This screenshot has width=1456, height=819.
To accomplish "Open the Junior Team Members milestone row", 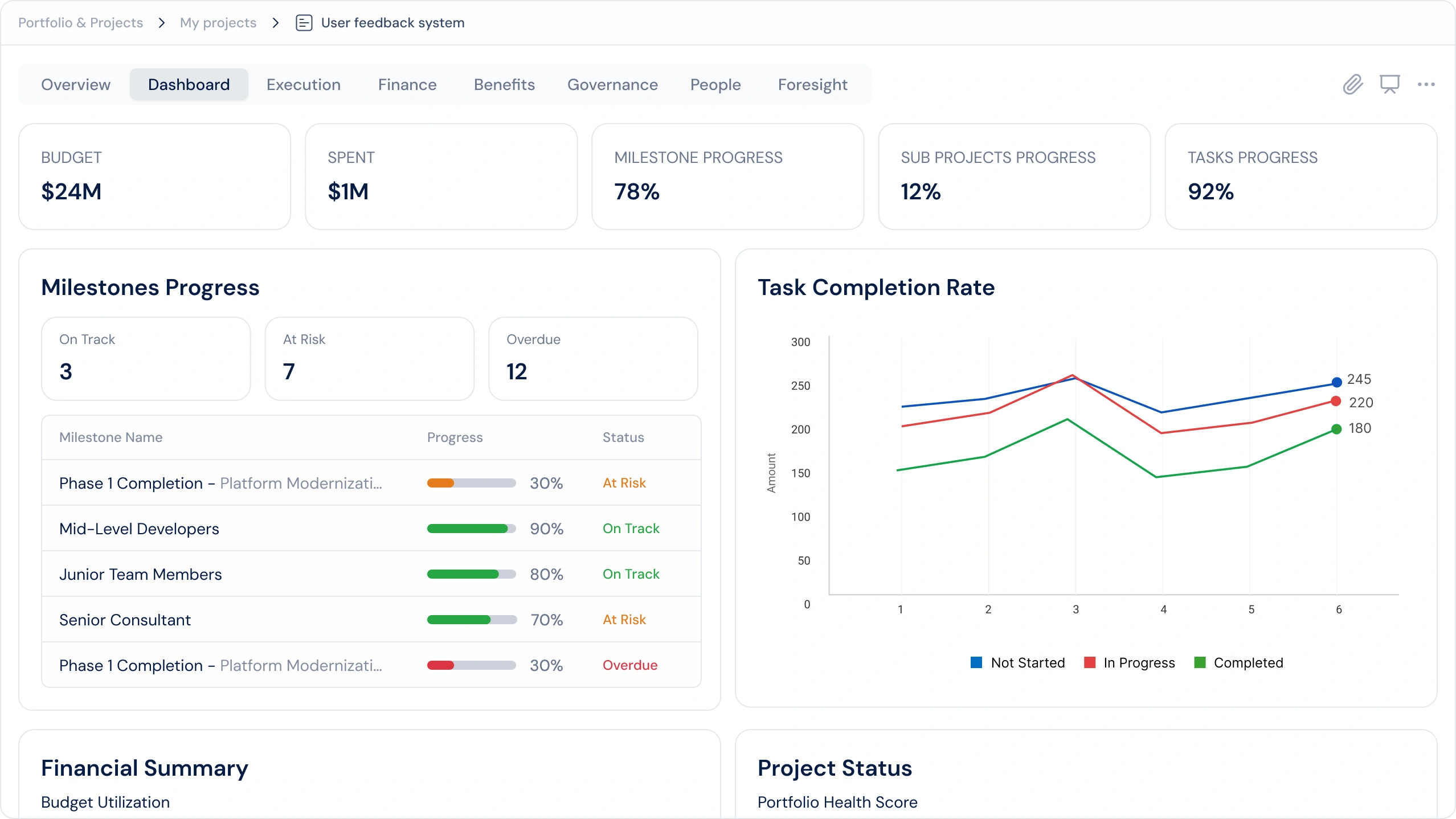I will (x=371, y=574).
